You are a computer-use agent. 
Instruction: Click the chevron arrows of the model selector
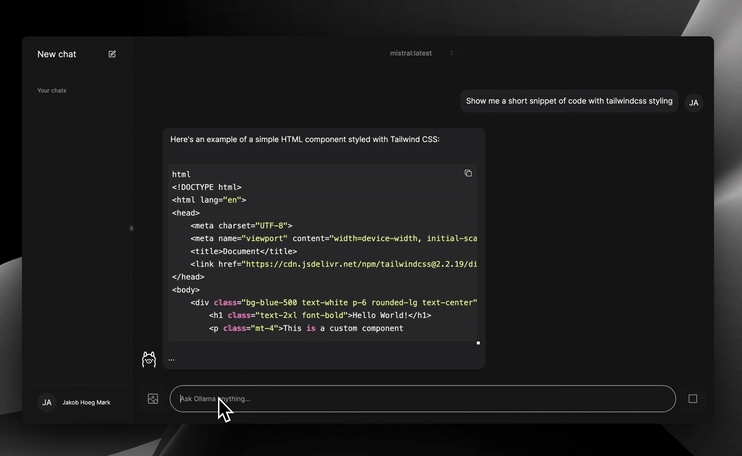[451, 53]
